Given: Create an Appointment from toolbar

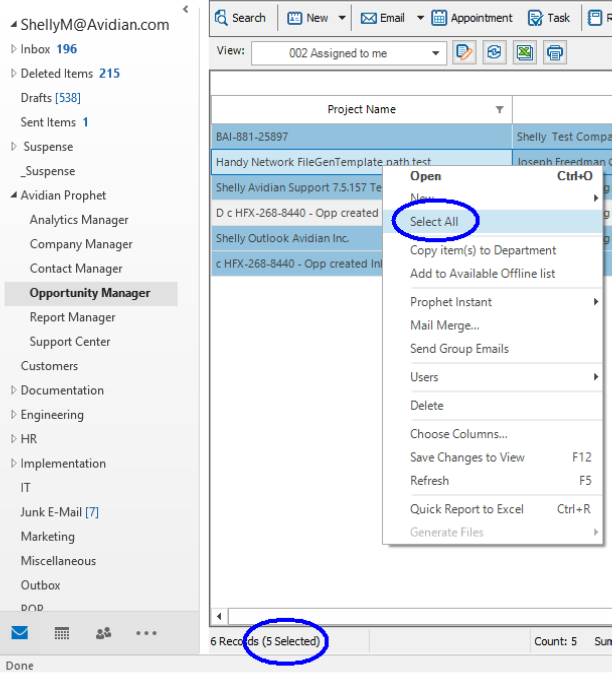Looking at the screenshot, I should pyautogui.click(x=472, y=18).
